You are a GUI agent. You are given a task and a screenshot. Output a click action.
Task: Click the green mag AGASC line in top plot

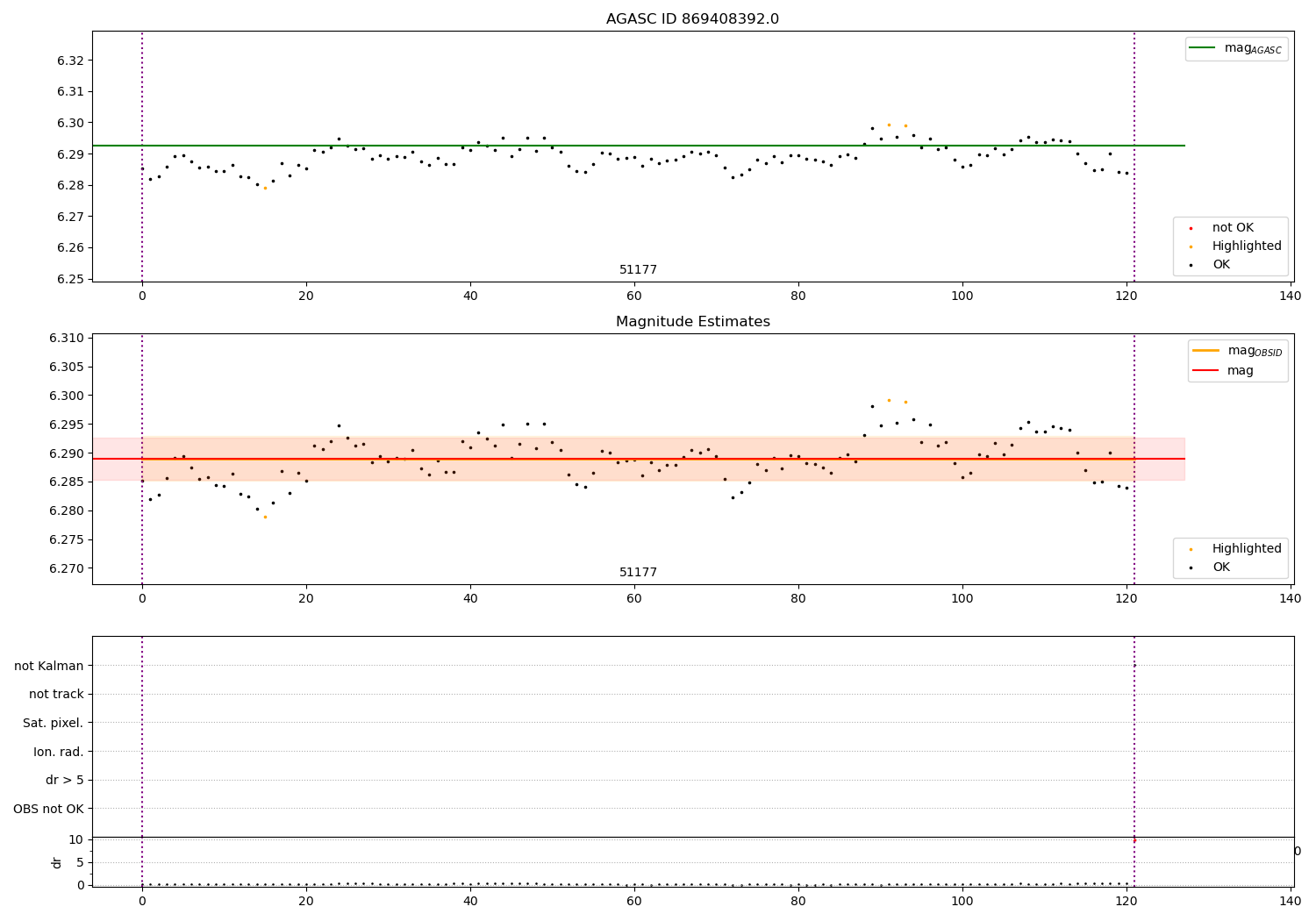[x=638, y=146]
